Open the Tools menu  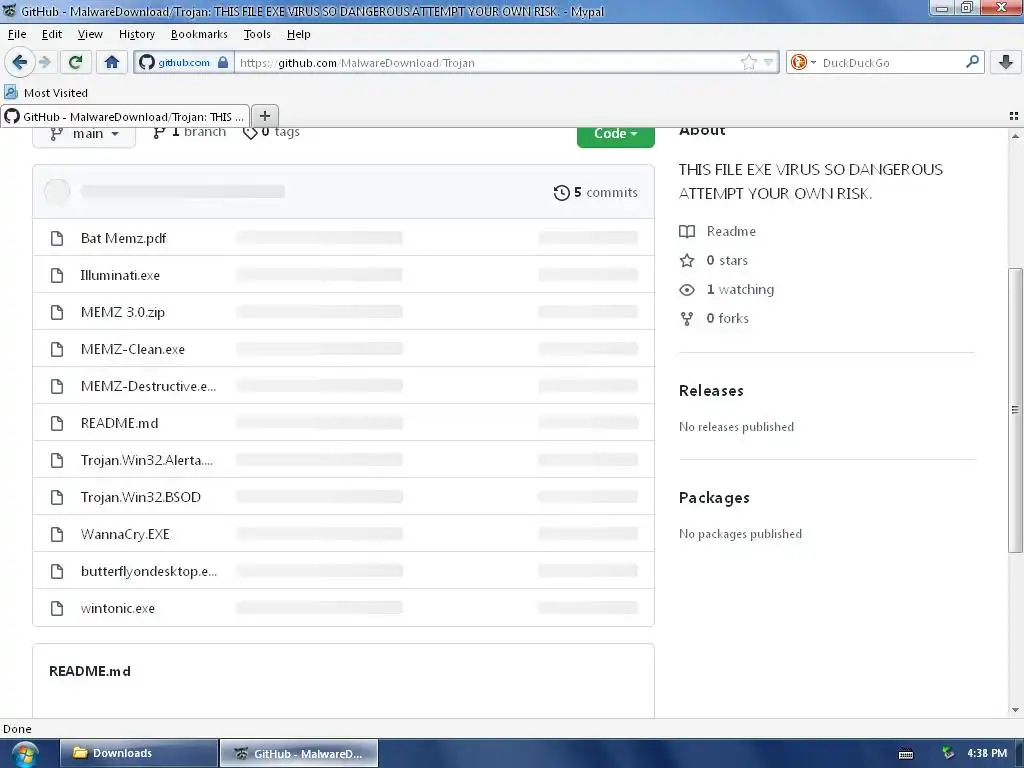(x=257, y=34)
